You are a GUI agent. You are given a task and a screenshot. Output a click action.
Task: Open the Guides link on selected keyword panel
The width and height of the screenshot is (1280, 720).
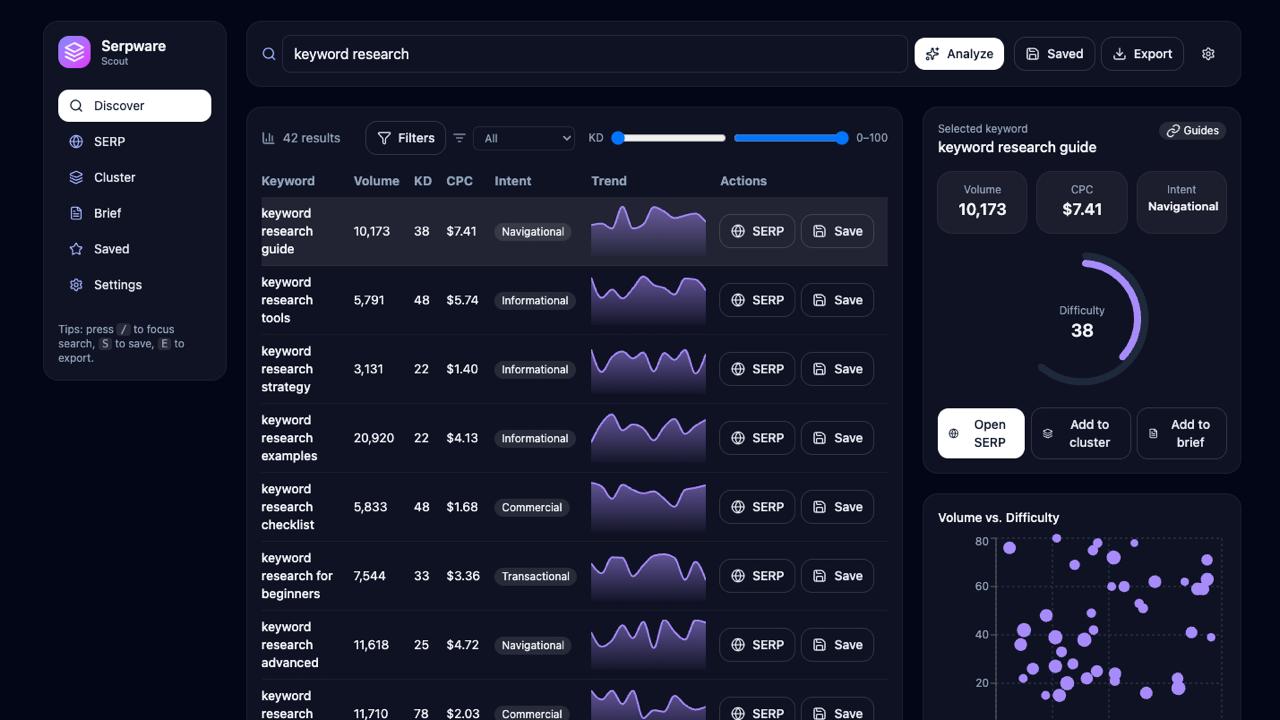(x=1192, y=130)
